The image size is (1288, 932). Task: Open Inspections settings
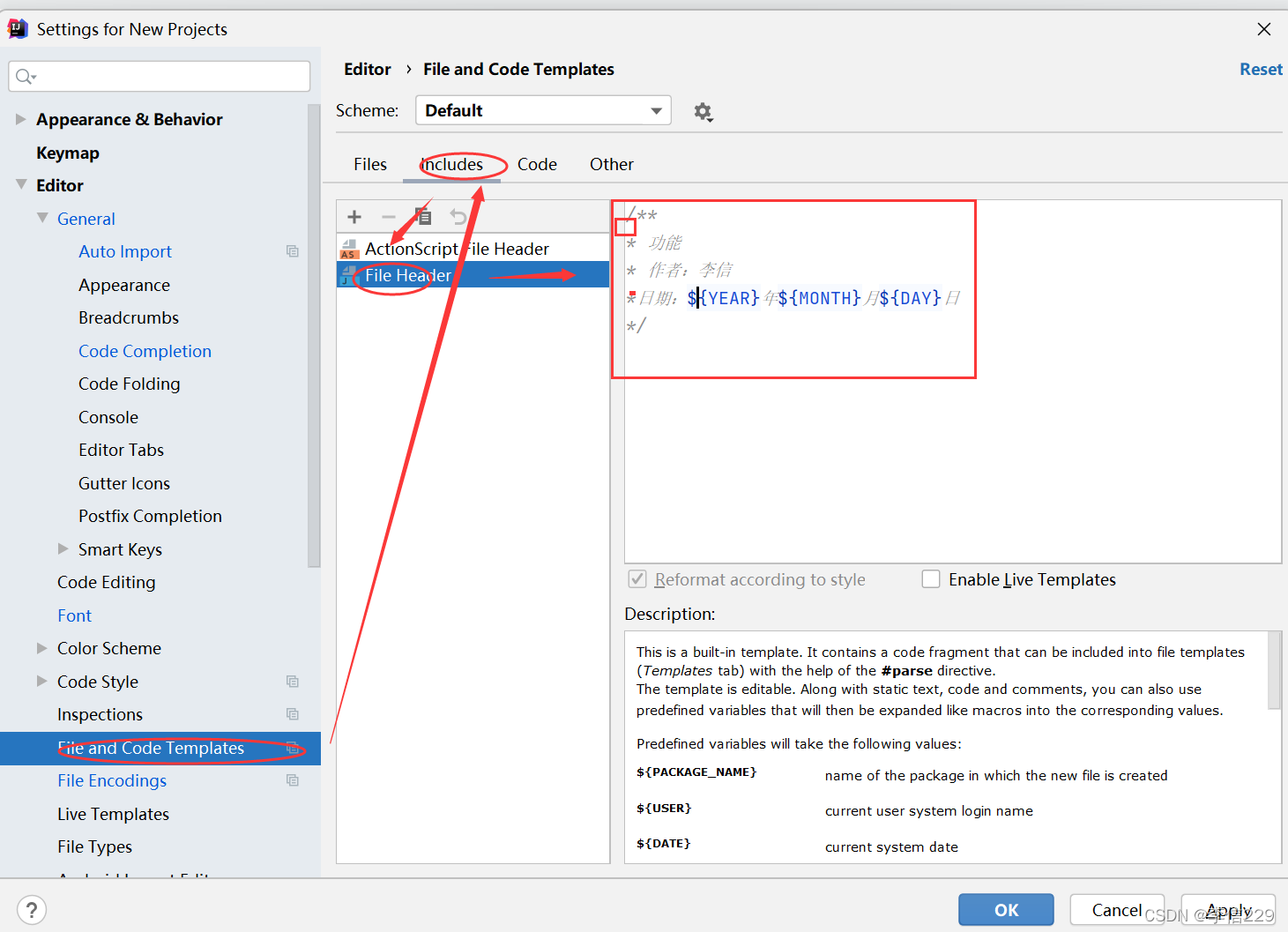100,714
